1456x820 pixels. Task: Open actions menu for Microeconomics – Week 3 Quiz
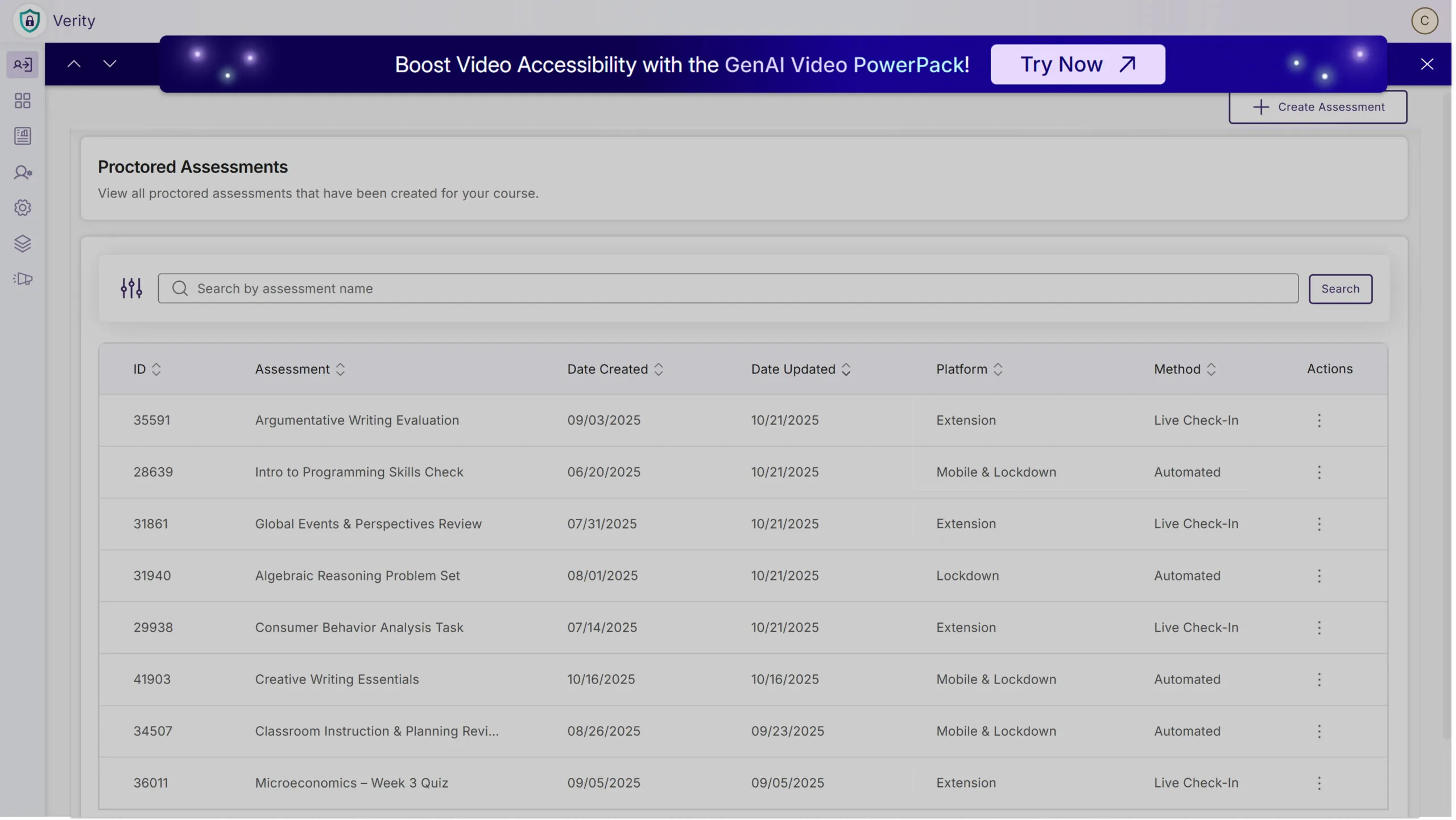point(1318,782)
